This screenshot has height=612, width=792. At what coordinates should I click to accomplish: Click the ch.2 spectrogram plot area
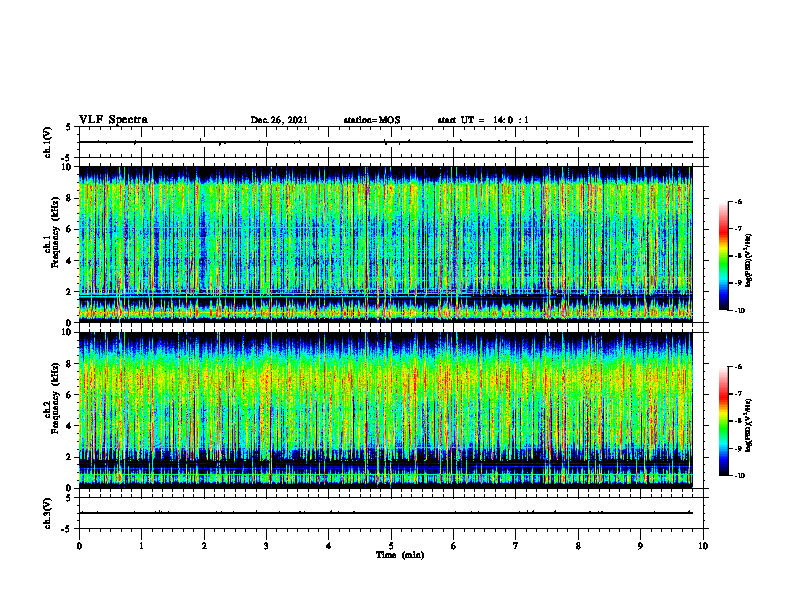pos(386,410)
